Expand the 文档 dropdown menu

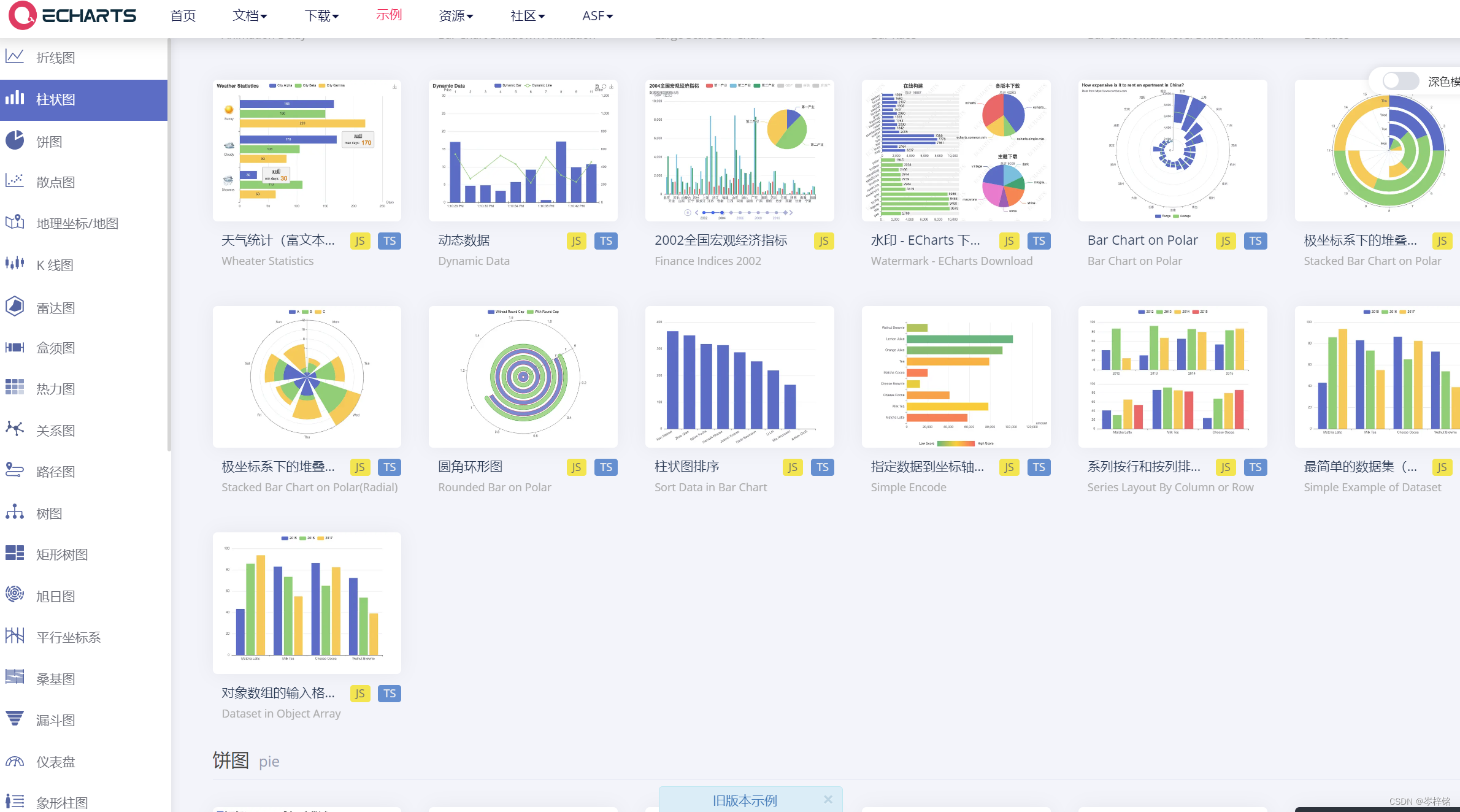[250, 15]
